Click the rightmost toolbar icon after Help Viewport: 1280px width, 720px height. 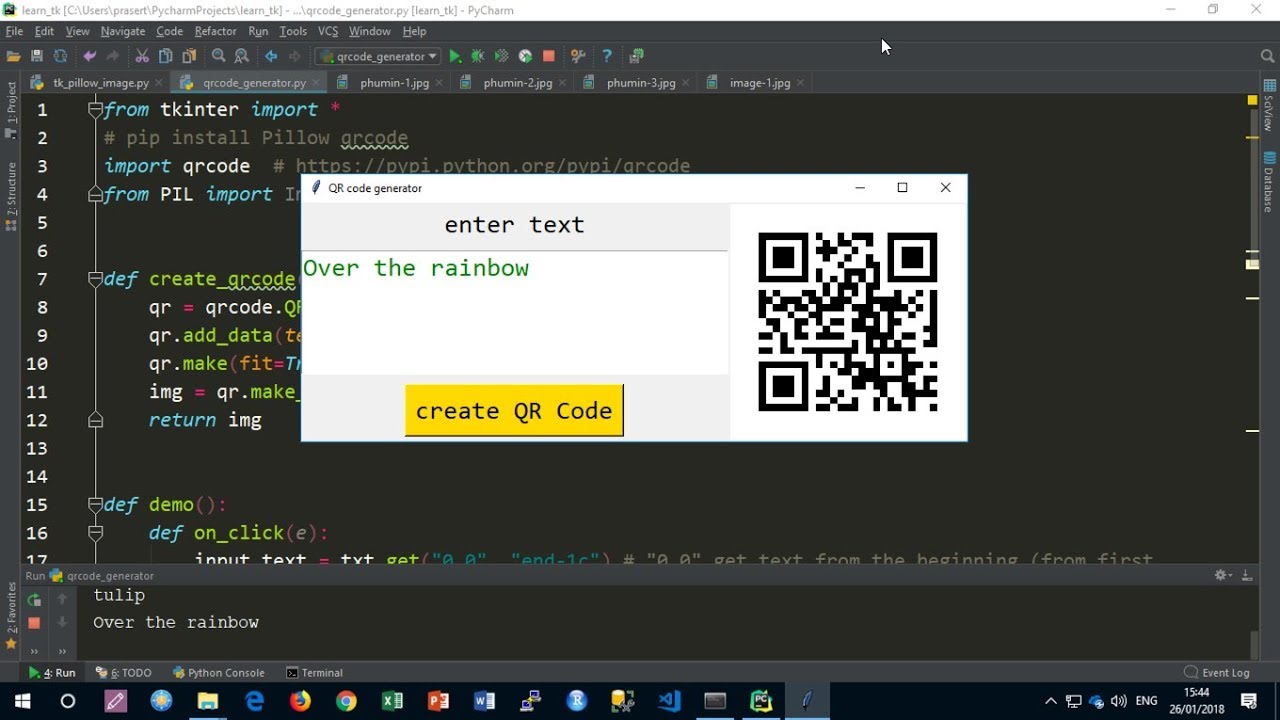[636, 56]
